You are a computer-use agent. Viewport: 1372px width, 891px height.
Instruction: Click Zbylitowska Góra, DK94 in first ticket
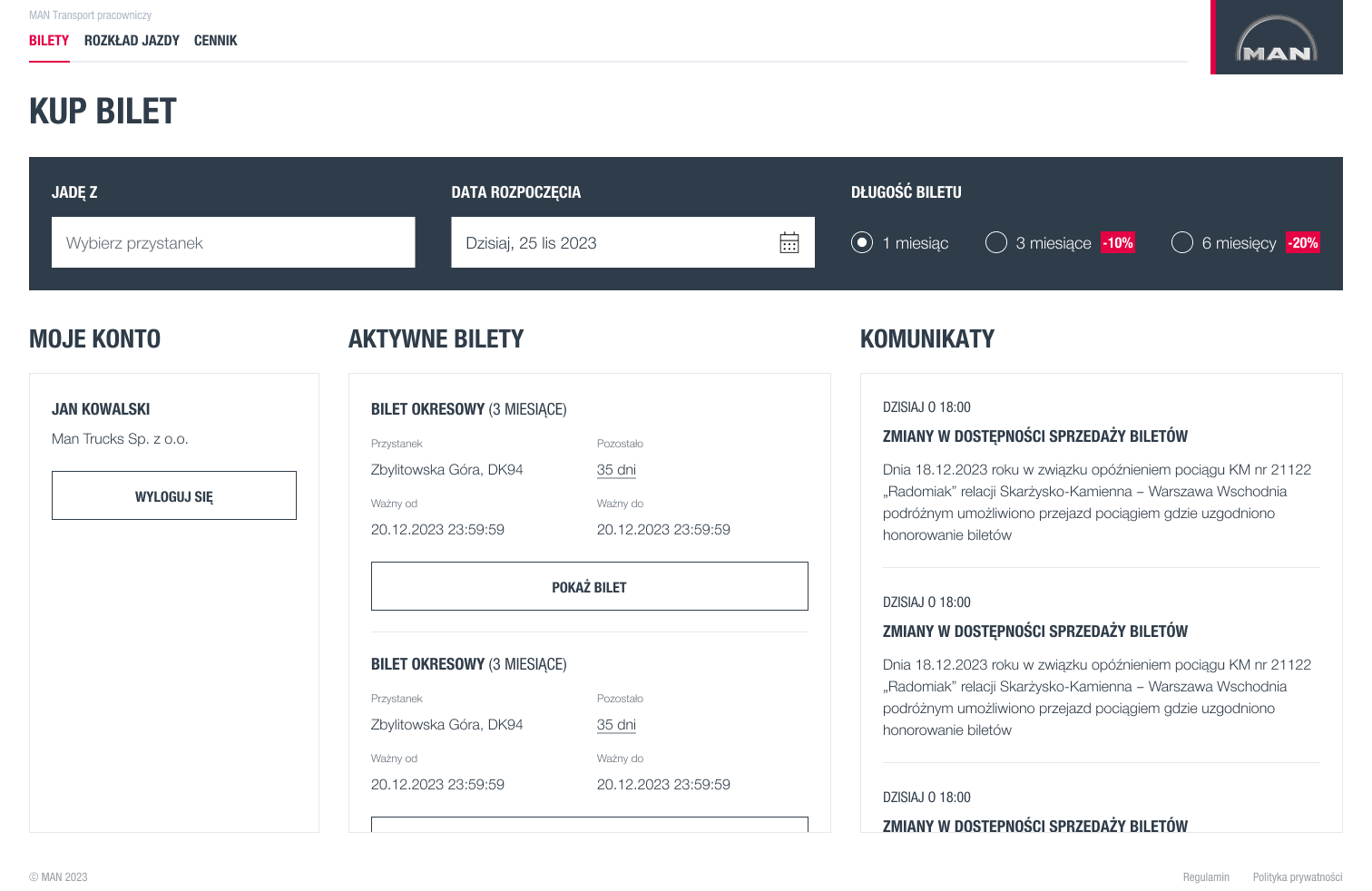pyautogui.click(x=447, y=470)
